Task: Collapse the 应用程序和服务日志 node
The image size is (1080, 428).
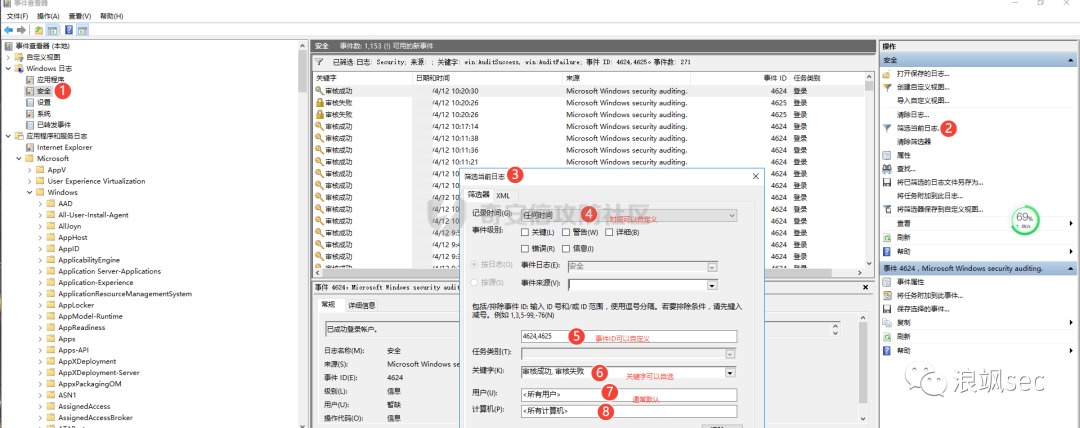Action: point(8,136)
